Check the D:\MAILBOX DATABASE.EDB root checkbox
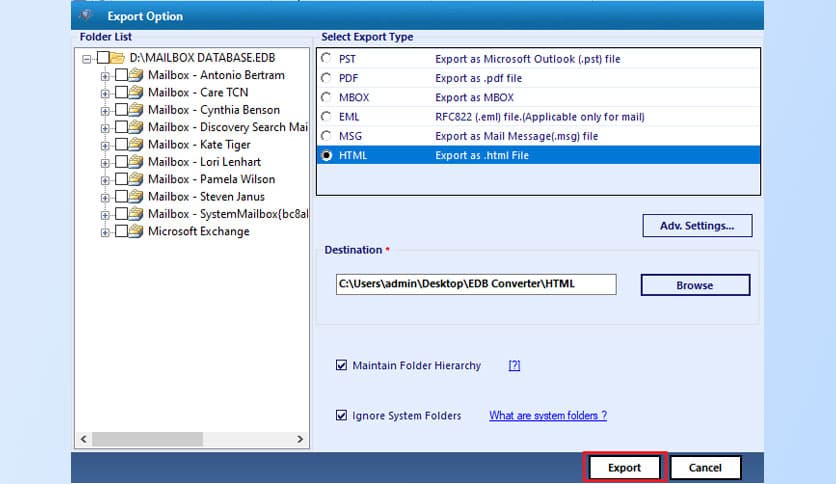 click(x=103, y=58)
